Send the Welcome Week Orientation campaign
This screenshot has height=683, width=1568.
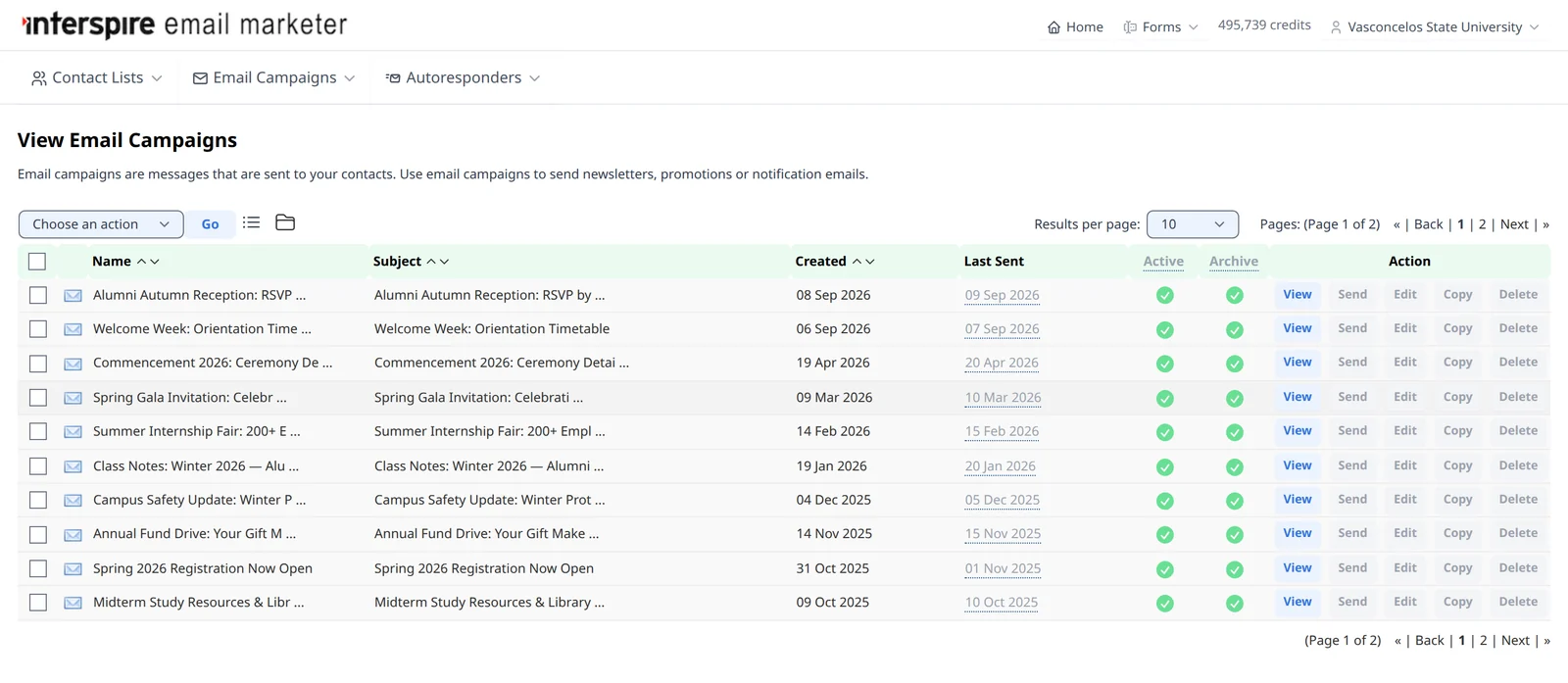[x=1352, y=328]
